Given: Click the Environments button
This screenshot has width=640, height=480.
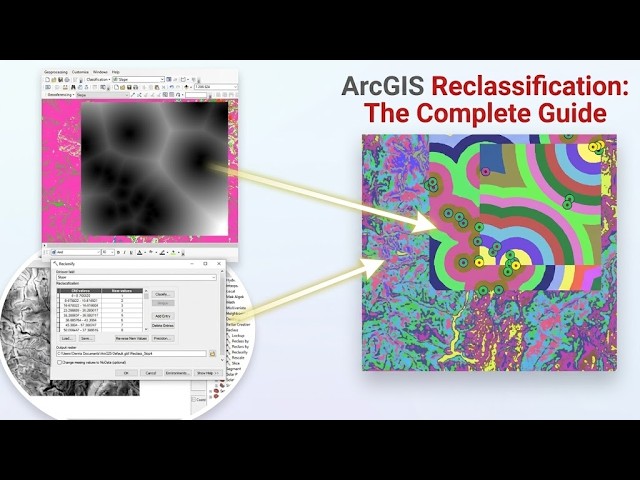Looking at the screenshot, I should pyautogui.click(x=178, y=373).
